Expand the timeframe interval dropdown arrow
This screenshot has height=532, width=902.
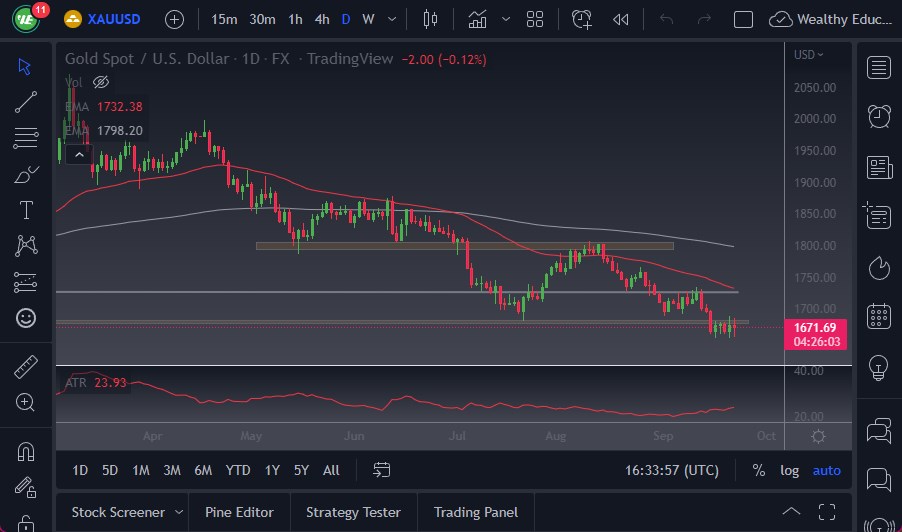pos(391,19)
